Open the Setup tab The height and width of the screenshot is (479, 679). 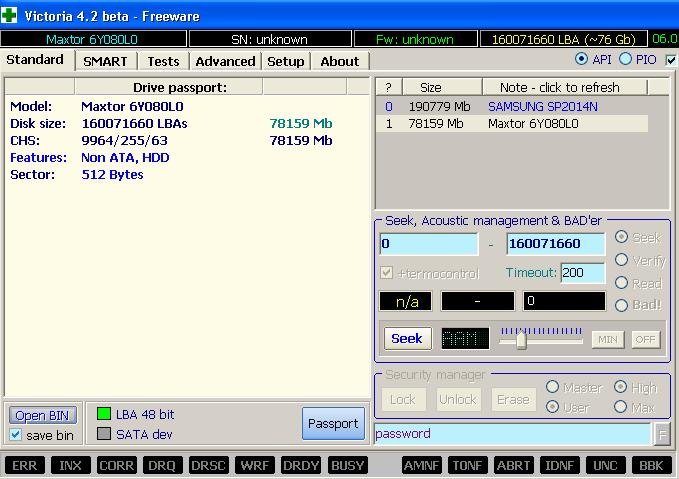(285, 61)
